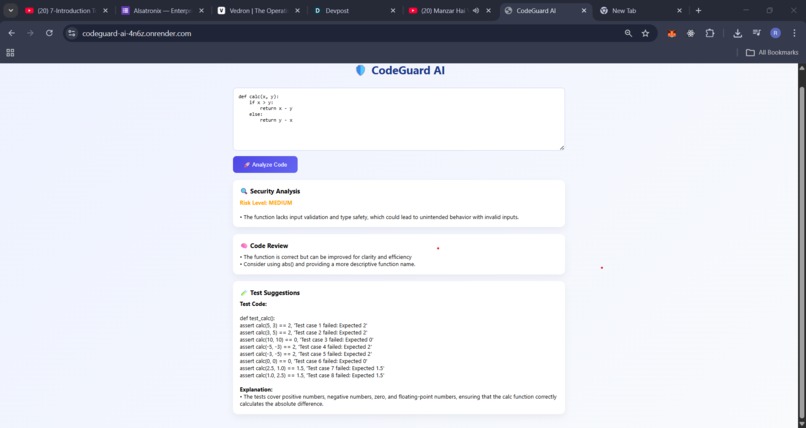
Task: Click the page scrollbar up arrow
Action: tap(801, 67)
